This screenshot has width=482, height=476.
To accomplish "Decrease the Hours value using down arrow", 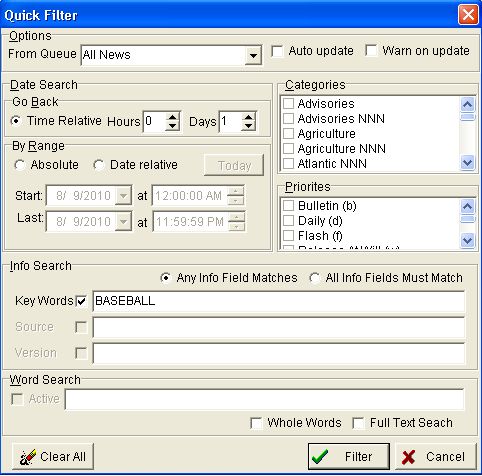I will click(x=172, y=126).
